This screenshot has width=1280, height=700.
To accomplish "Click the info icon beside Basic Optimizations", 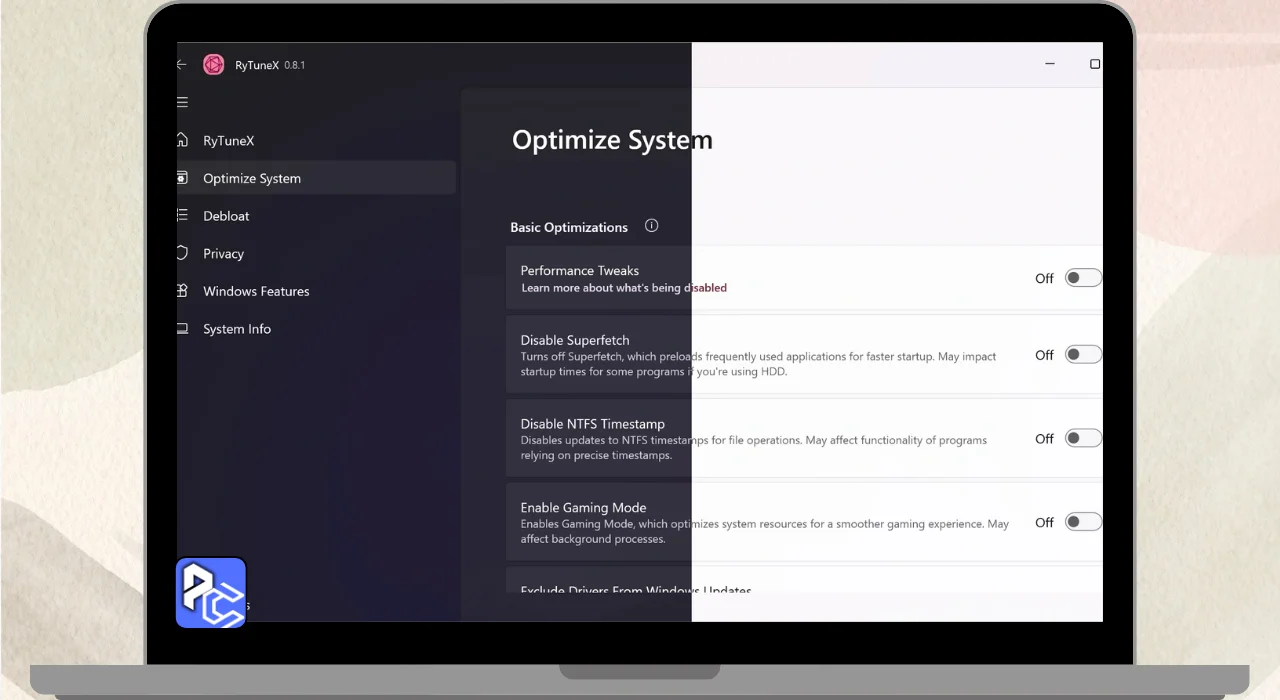I will point(652,226).
